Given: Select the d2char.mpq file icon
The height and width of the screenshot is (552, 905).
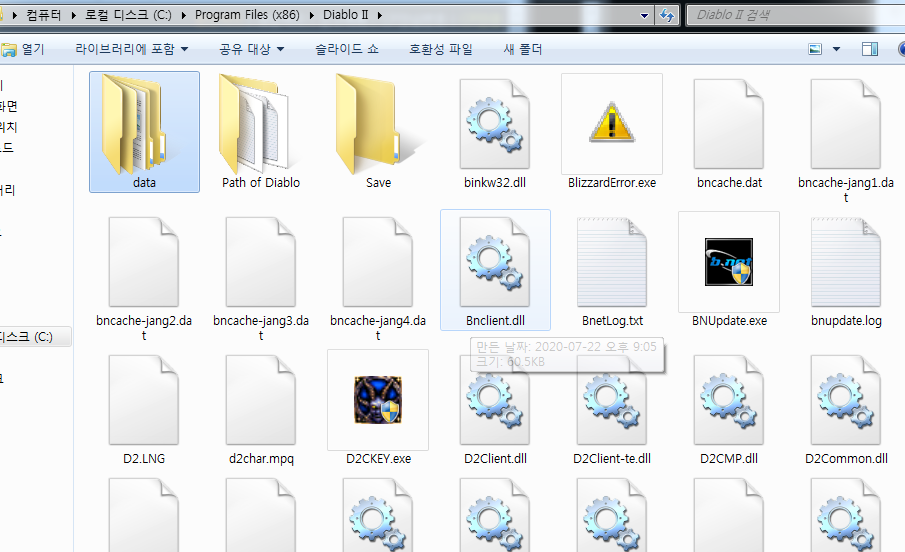Looking at the screenshot, I should click(x=261, y=400).
